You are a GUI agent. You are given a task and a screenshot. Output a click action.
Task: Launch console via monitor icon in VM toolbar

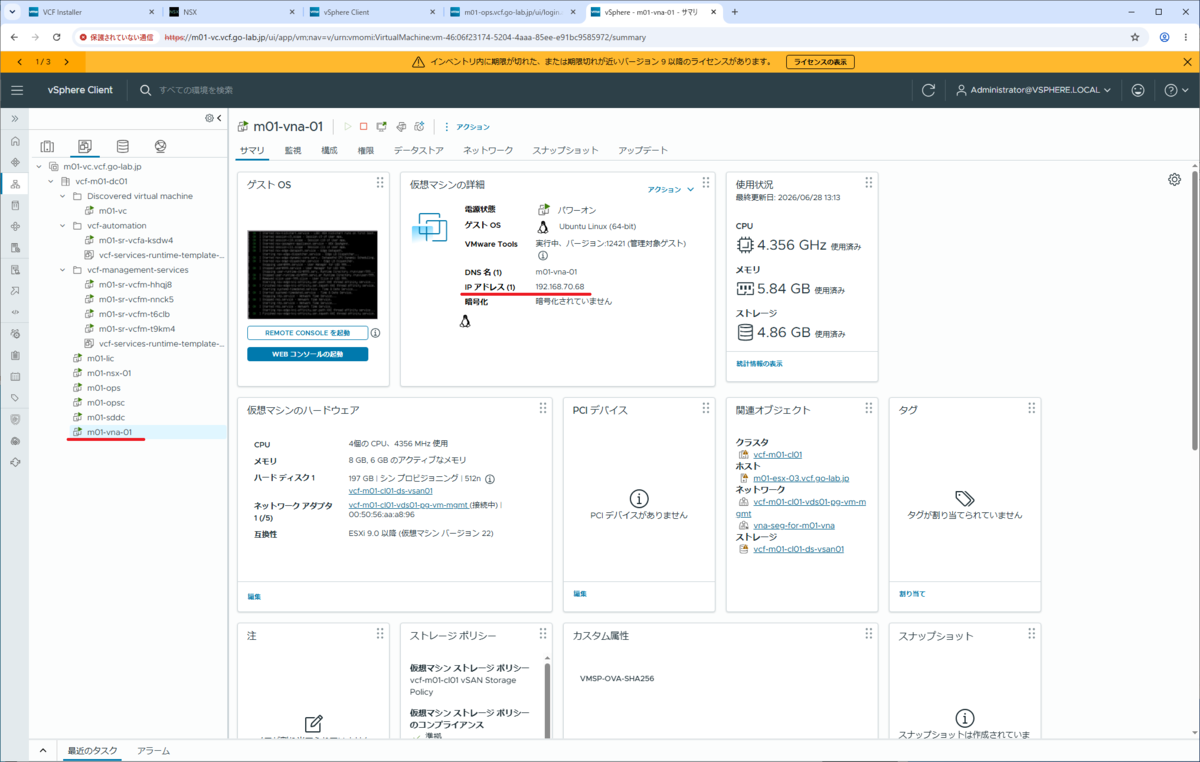pyautogui.click(x=382, y=127)
